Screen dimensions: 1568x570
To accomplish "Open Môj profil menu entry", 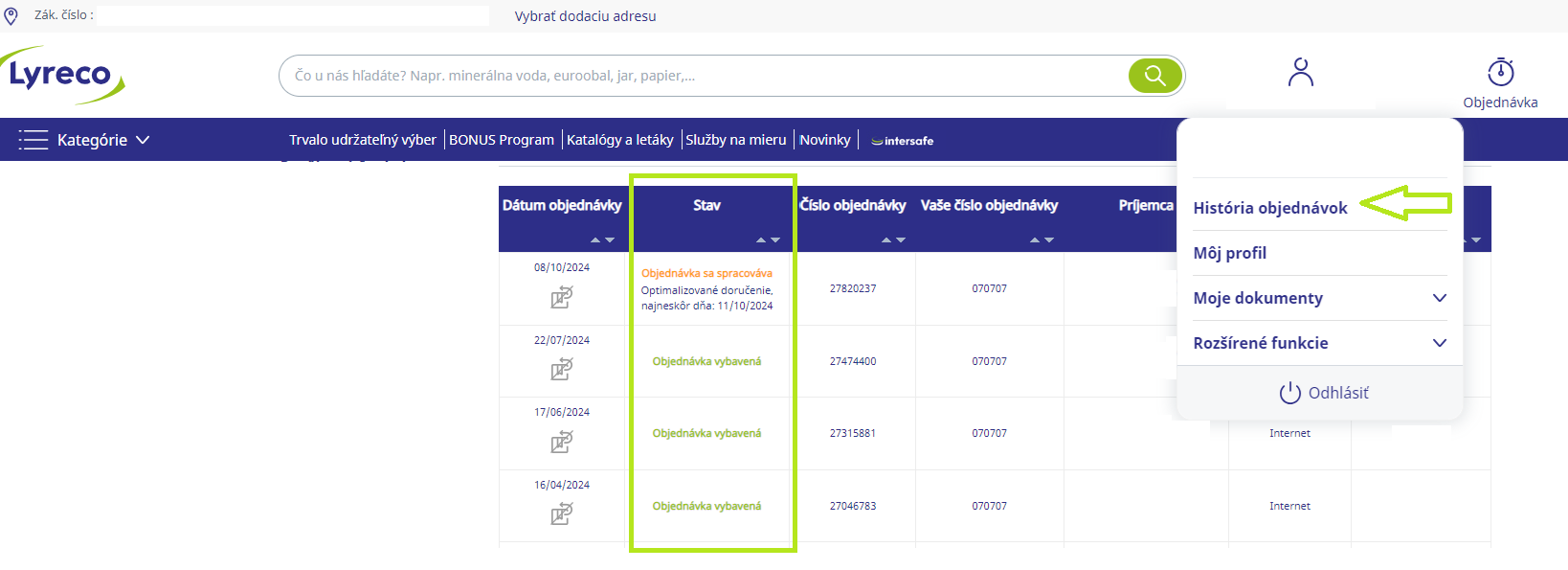I will point(1230,253).
